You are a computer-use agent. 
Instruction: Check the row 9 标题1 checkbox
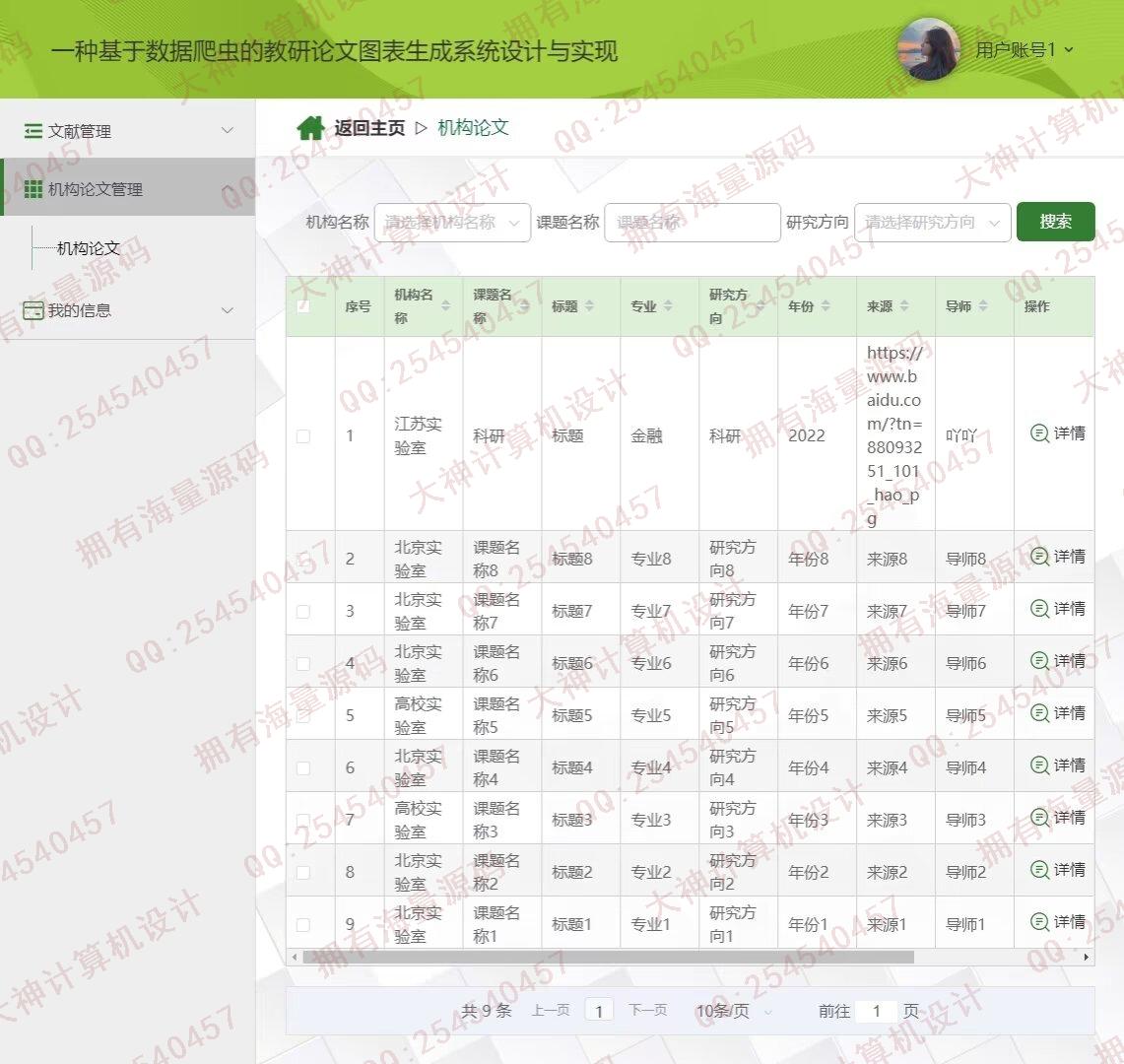(x=303, y=925)
